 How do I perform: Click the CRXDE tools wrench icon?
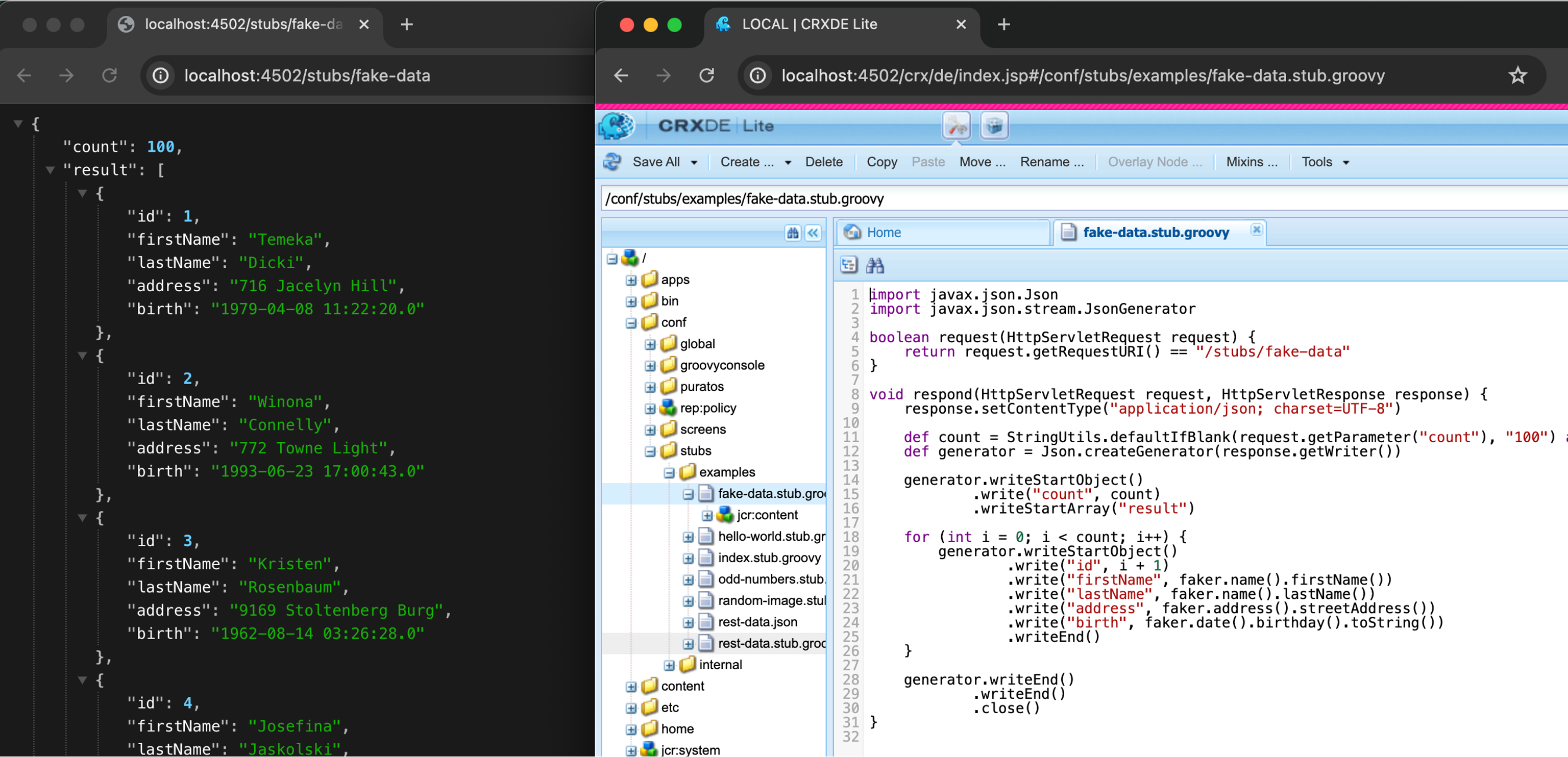[955, 126]
